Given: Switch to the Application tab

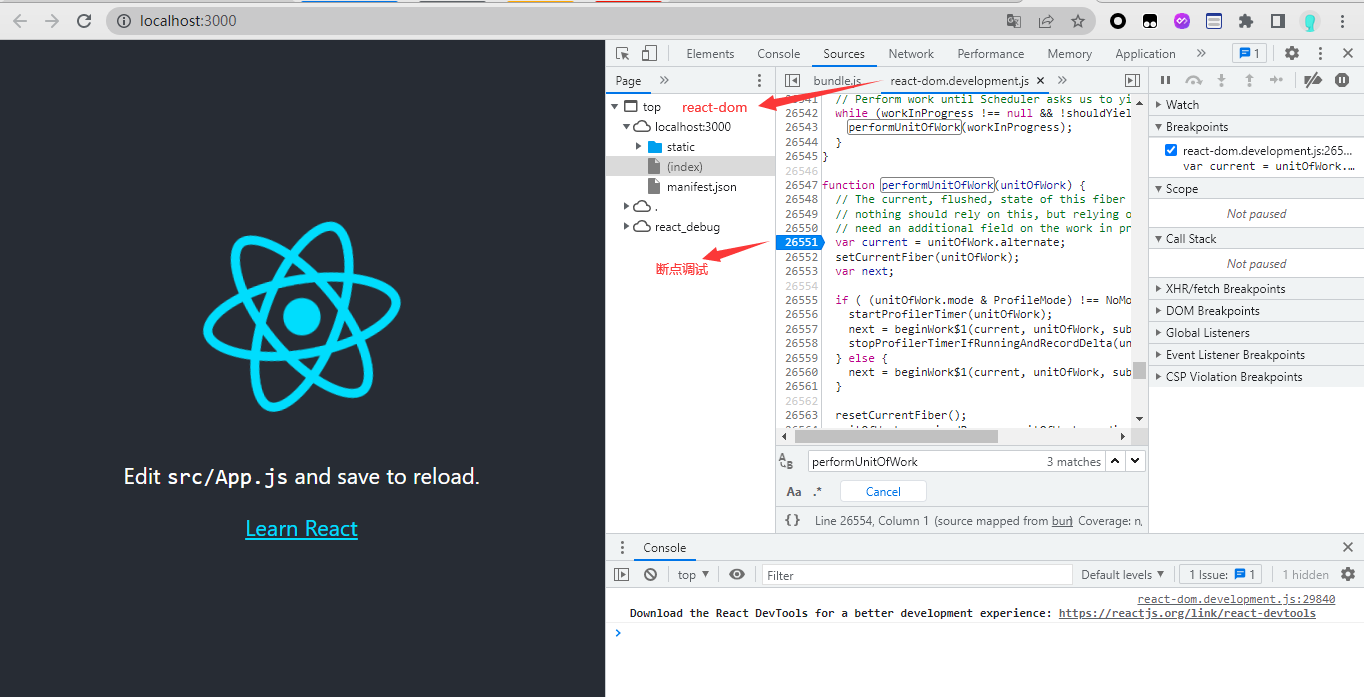Looking at the screenshot, I should point(1145,54).
